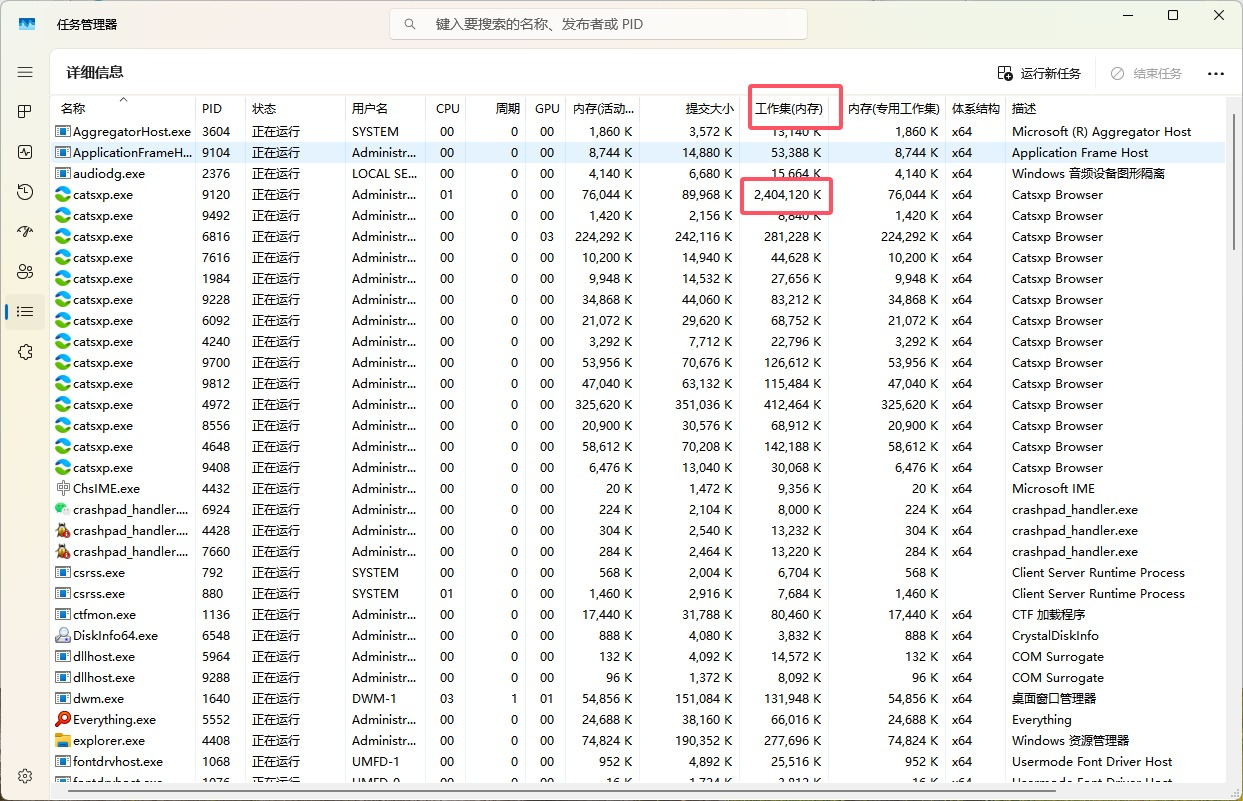Expand the navigation sidebar menu

click(24, 71)
